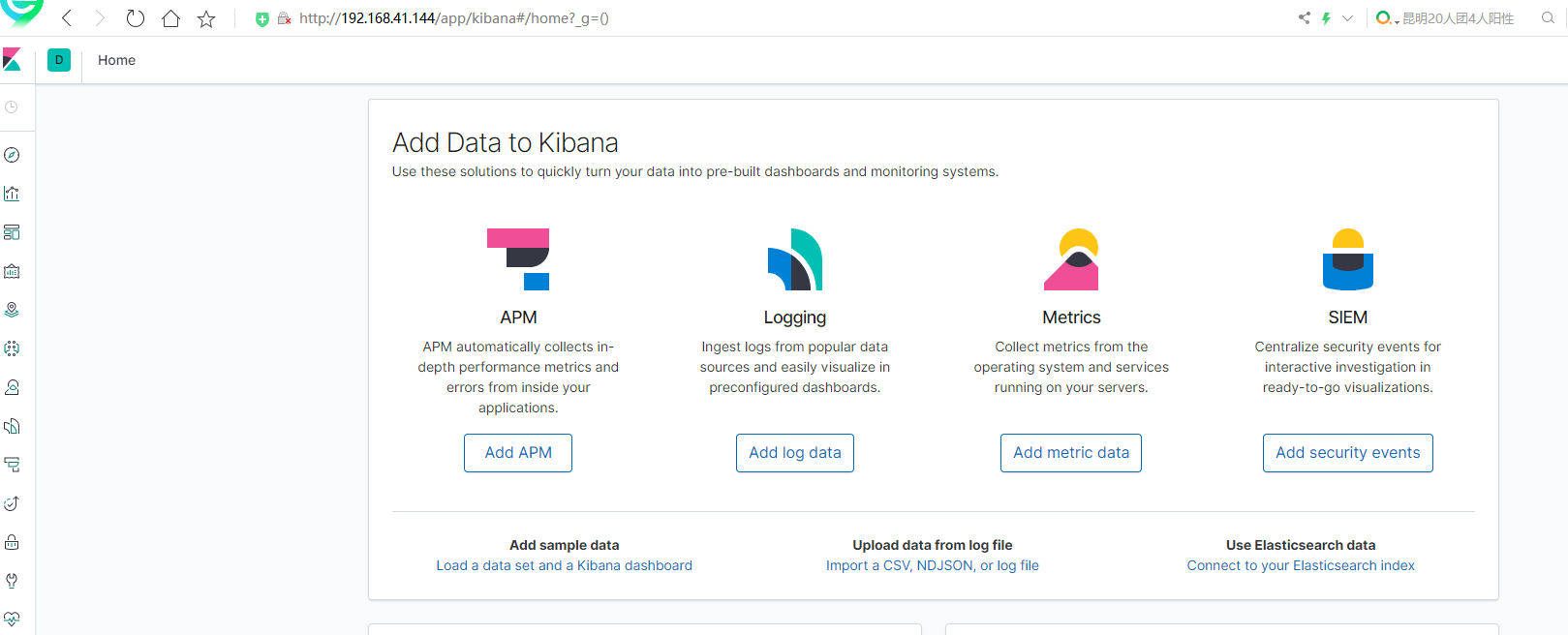Open Uptime from the sidebar
This screenshot has width=1568, height=635.
[12, 503]
